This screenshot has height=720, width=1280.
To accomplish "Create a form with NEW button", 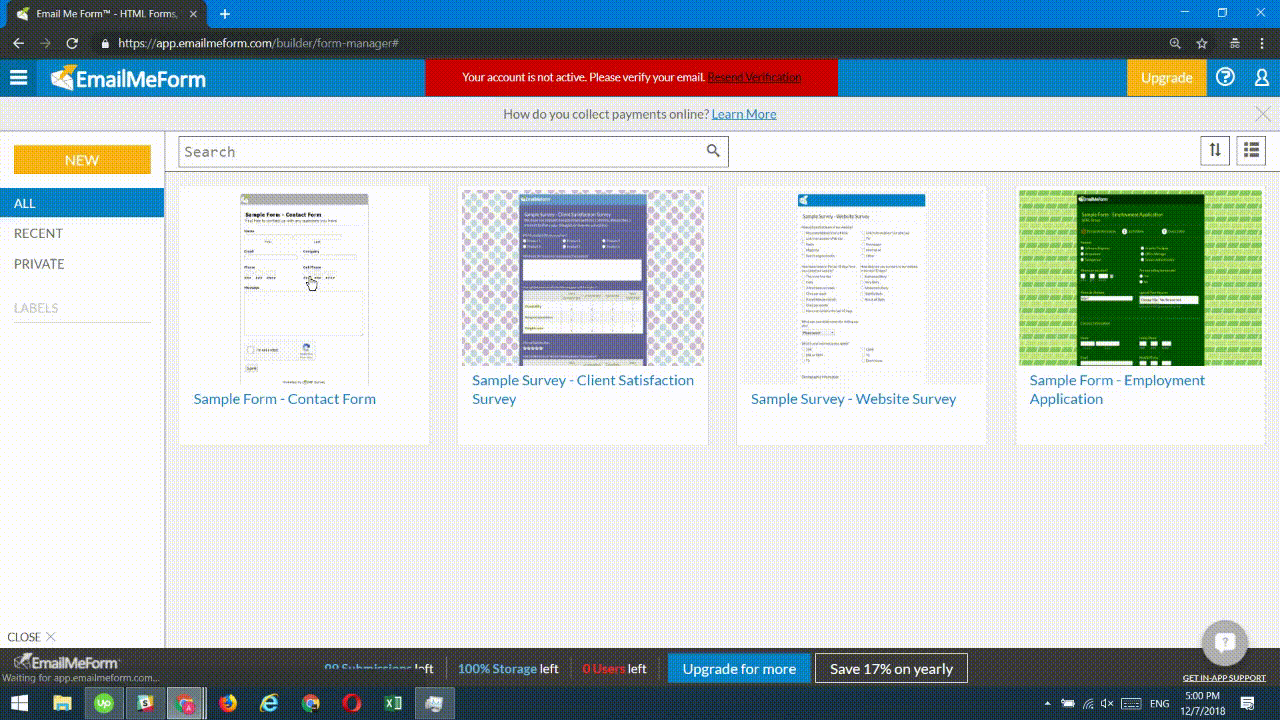I will pos(82,160).
